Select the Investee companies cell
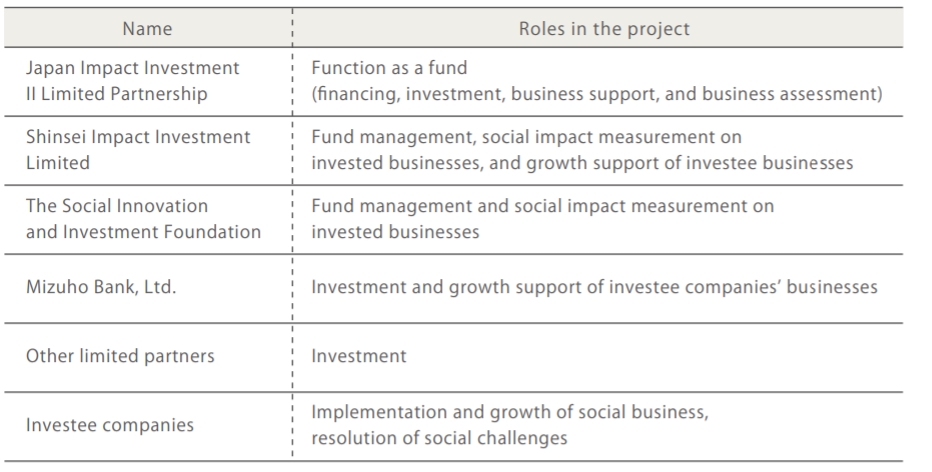 click(x=110, y=425)
